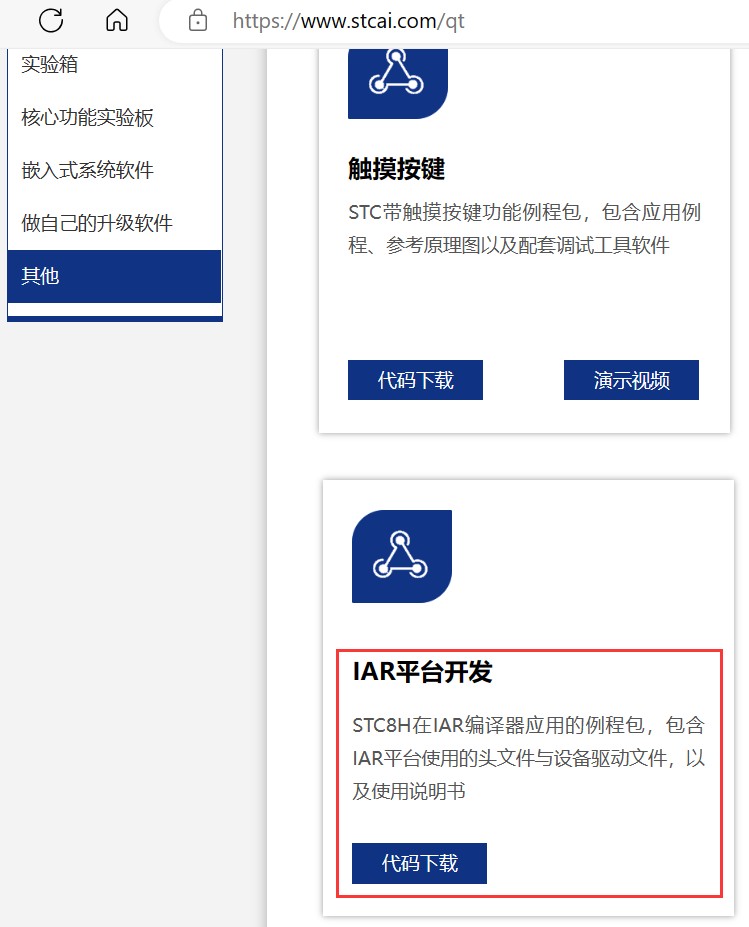Screen dimensions: 749x927
Task: Select the highlighted 其他 sidebar item
Action: [x=115, y=276]
